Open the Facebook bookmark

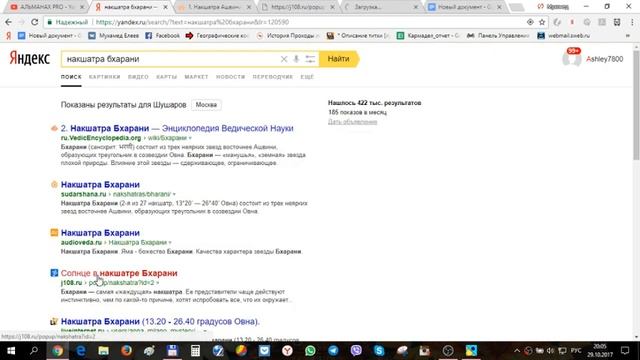[162, 36]
